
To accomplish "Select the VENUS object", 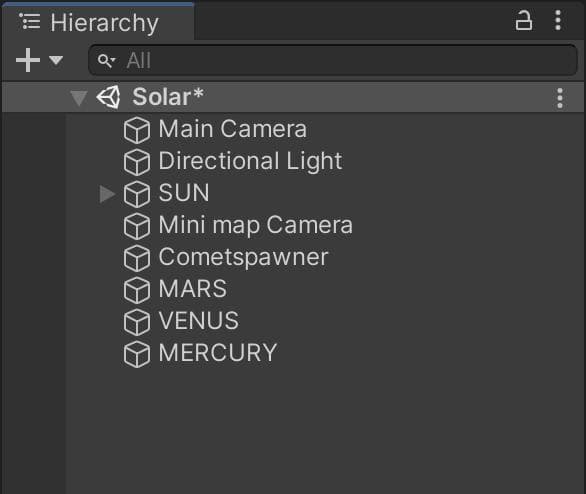I will coord(198,321).
